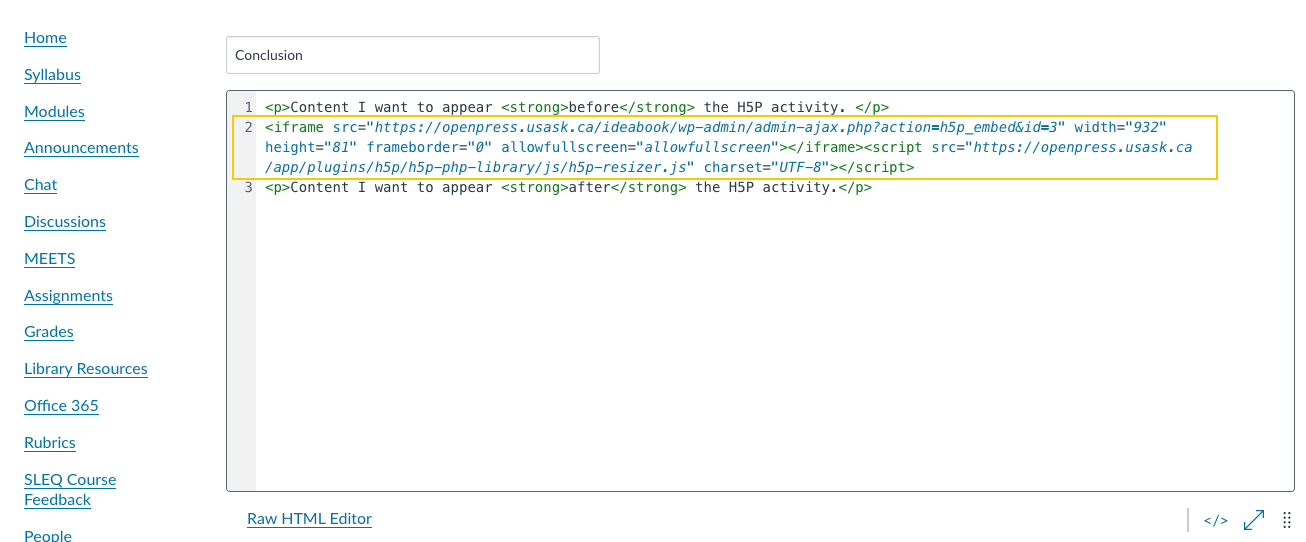
Task: Click the allowfullscreen attribute in the code
Action: pos(640,147)
